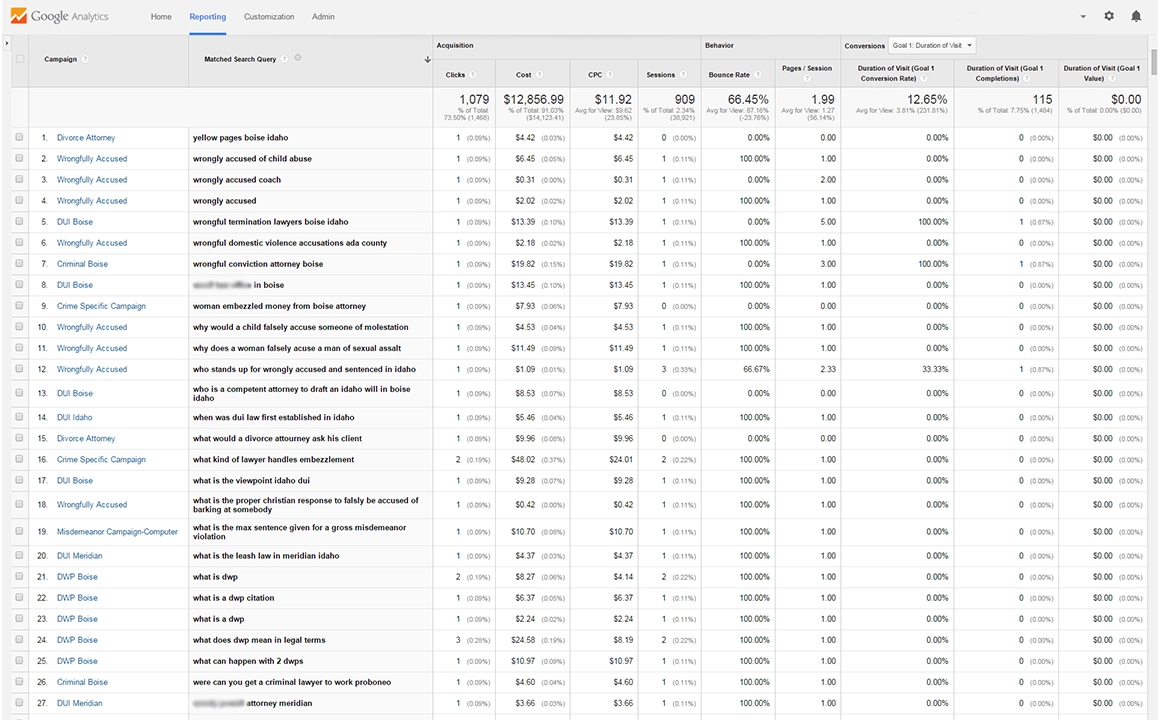
Task: Click Goal 1 Conversion Rate help icon
Action: pos(925,78)
